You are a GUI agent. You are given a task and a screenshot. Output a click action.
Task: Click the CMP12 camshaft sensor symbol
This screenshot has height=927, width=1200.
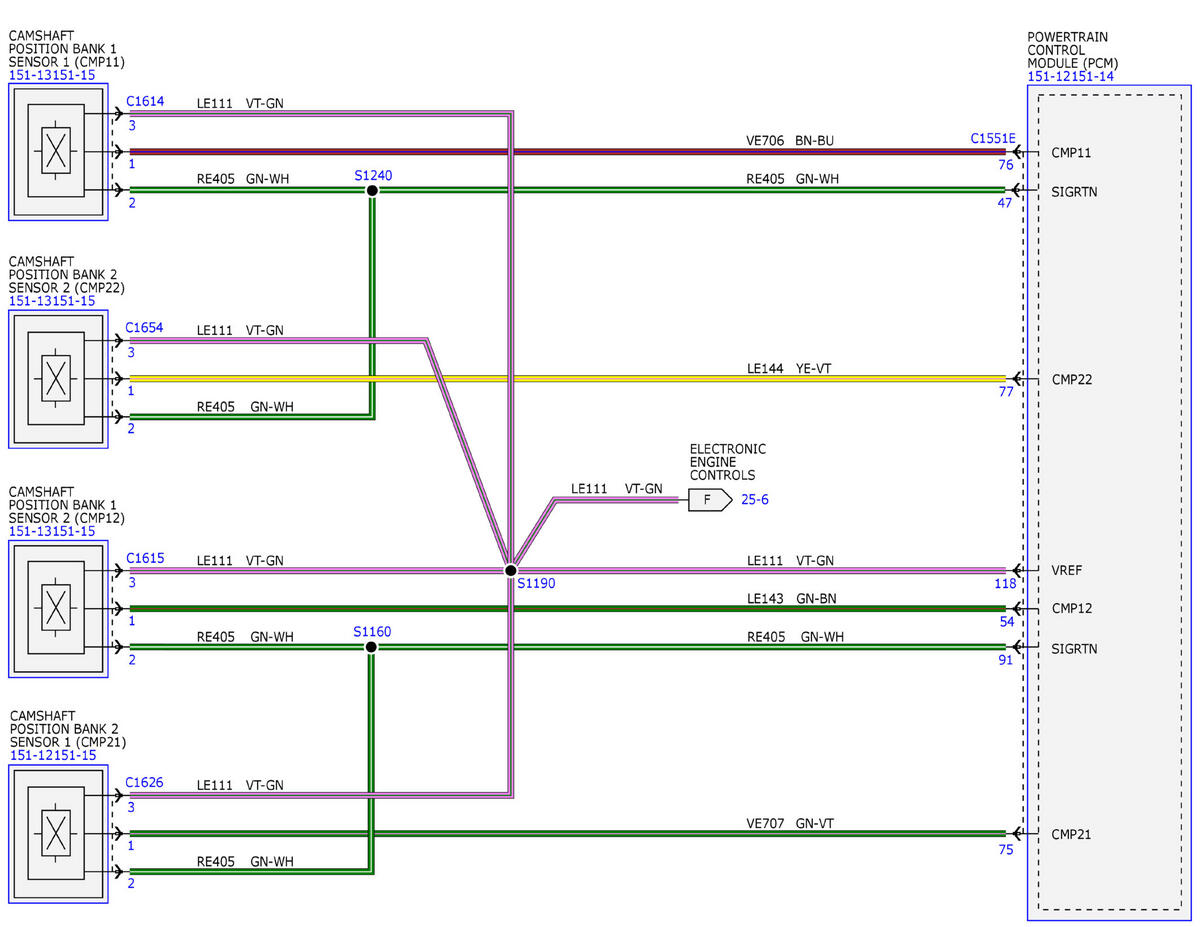coord(58,609)
